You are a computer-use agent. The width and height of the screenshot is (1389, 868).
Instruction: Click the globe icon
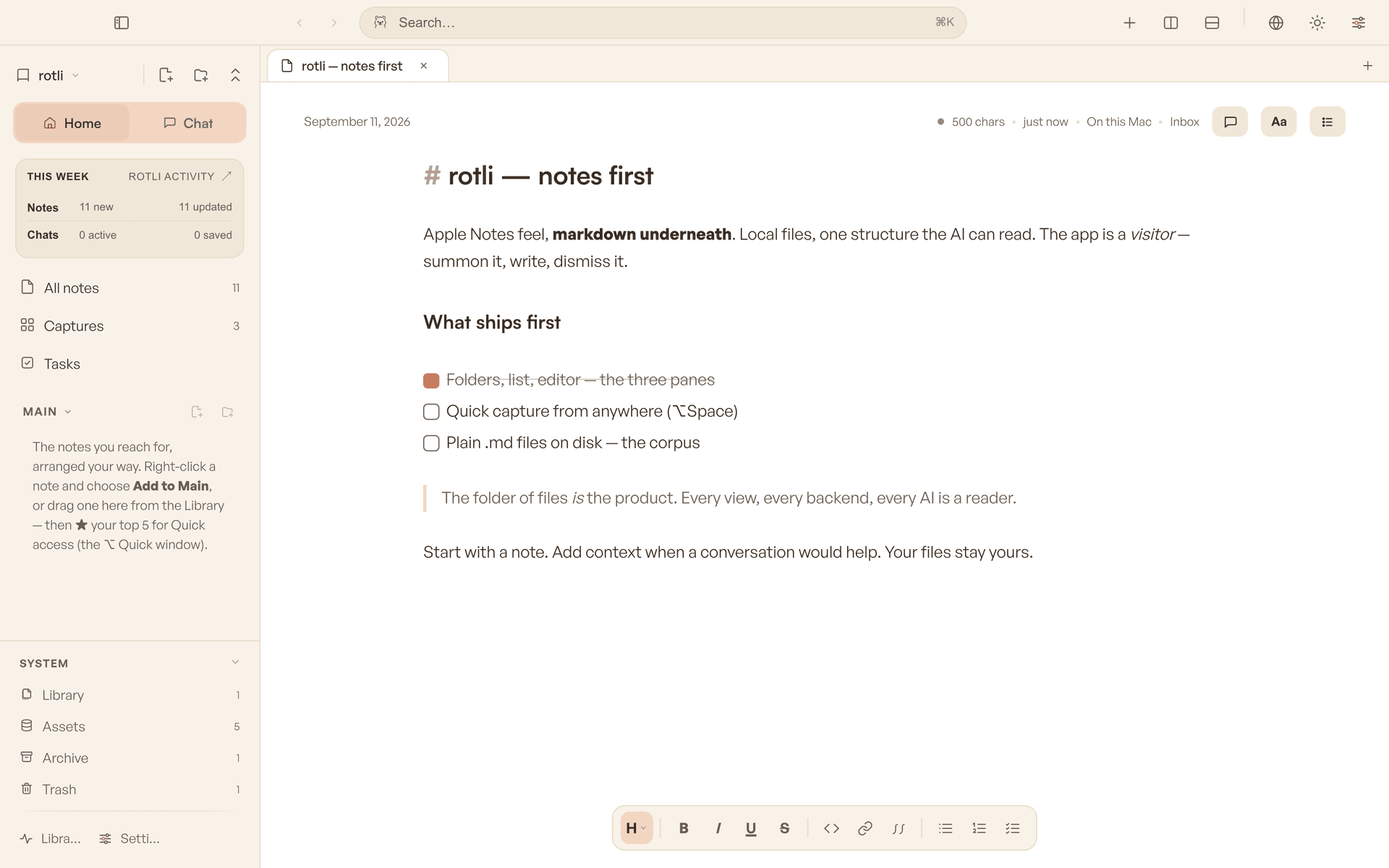click(1276, 23)
